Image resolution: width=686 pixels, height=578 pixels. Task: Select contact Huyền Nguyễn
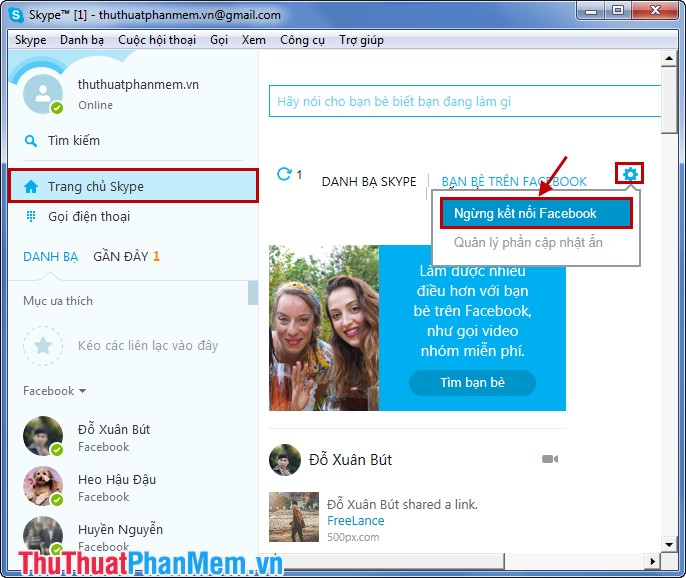pyautogui.click(x=131, y=536)
